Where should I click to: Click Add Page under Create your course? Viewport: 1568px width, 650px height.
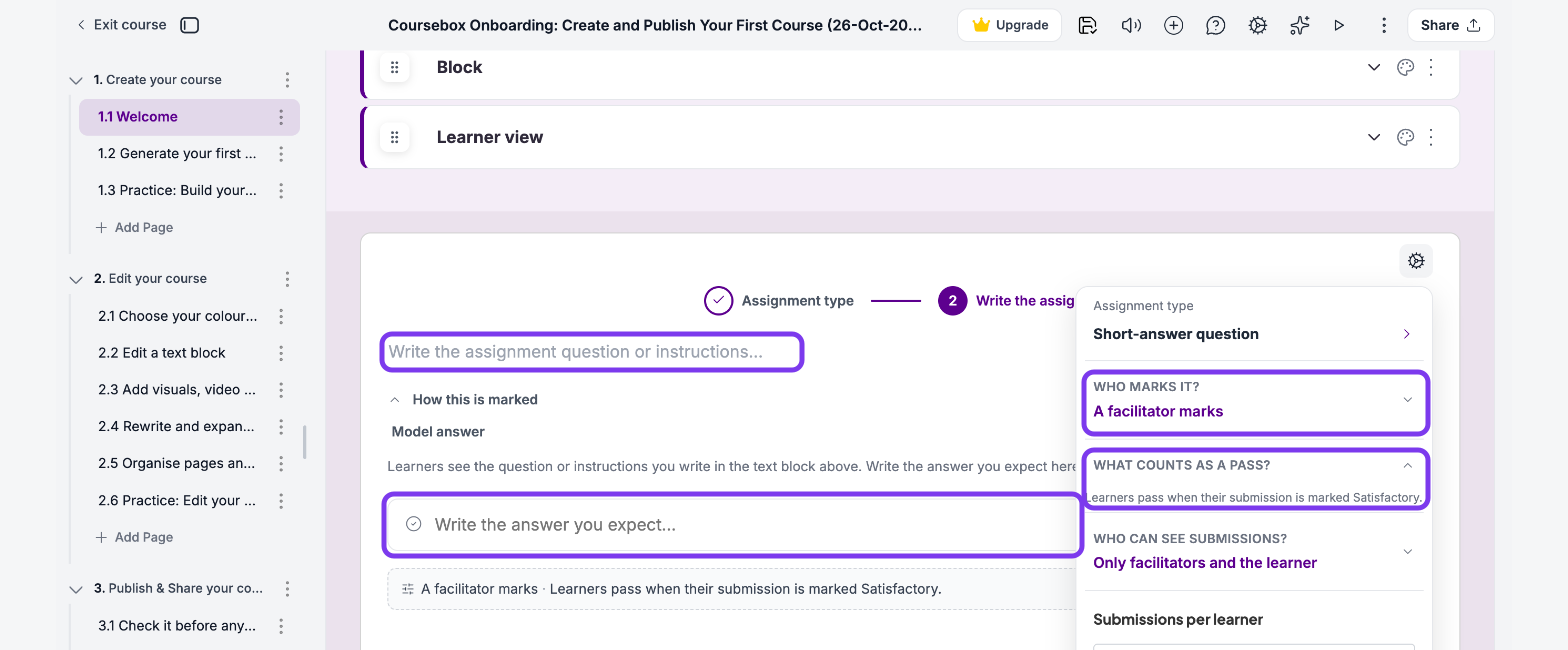coord(134,228)
